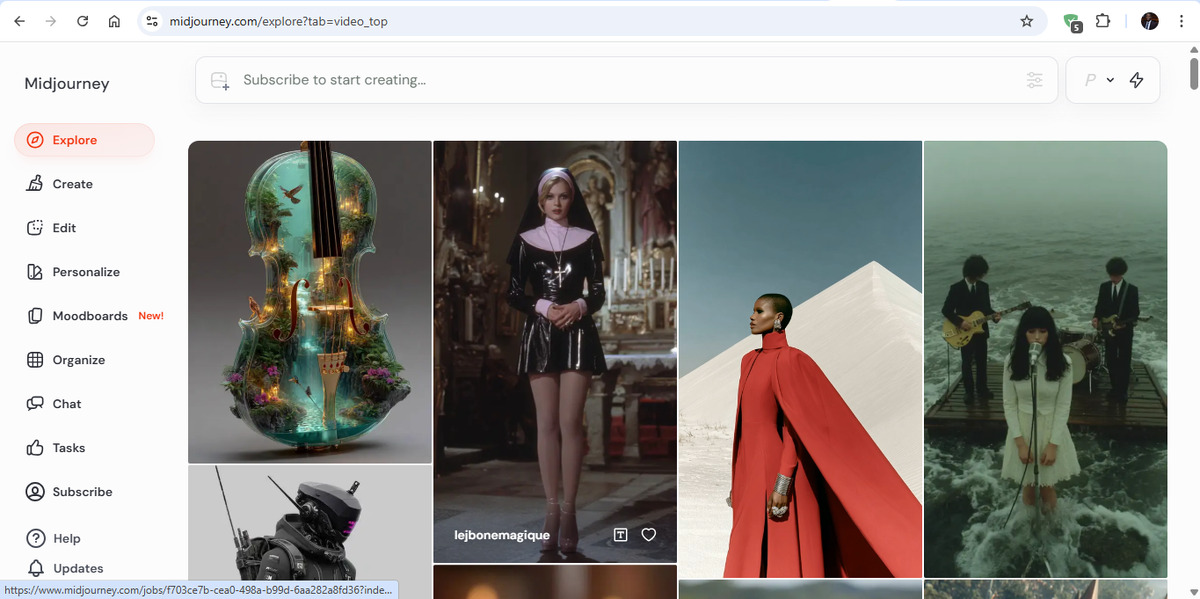The width and height of the screenshot is (1200, 599).
Task: Click the Subscribe link in sidebar
Action: click(x=82, y=492)
